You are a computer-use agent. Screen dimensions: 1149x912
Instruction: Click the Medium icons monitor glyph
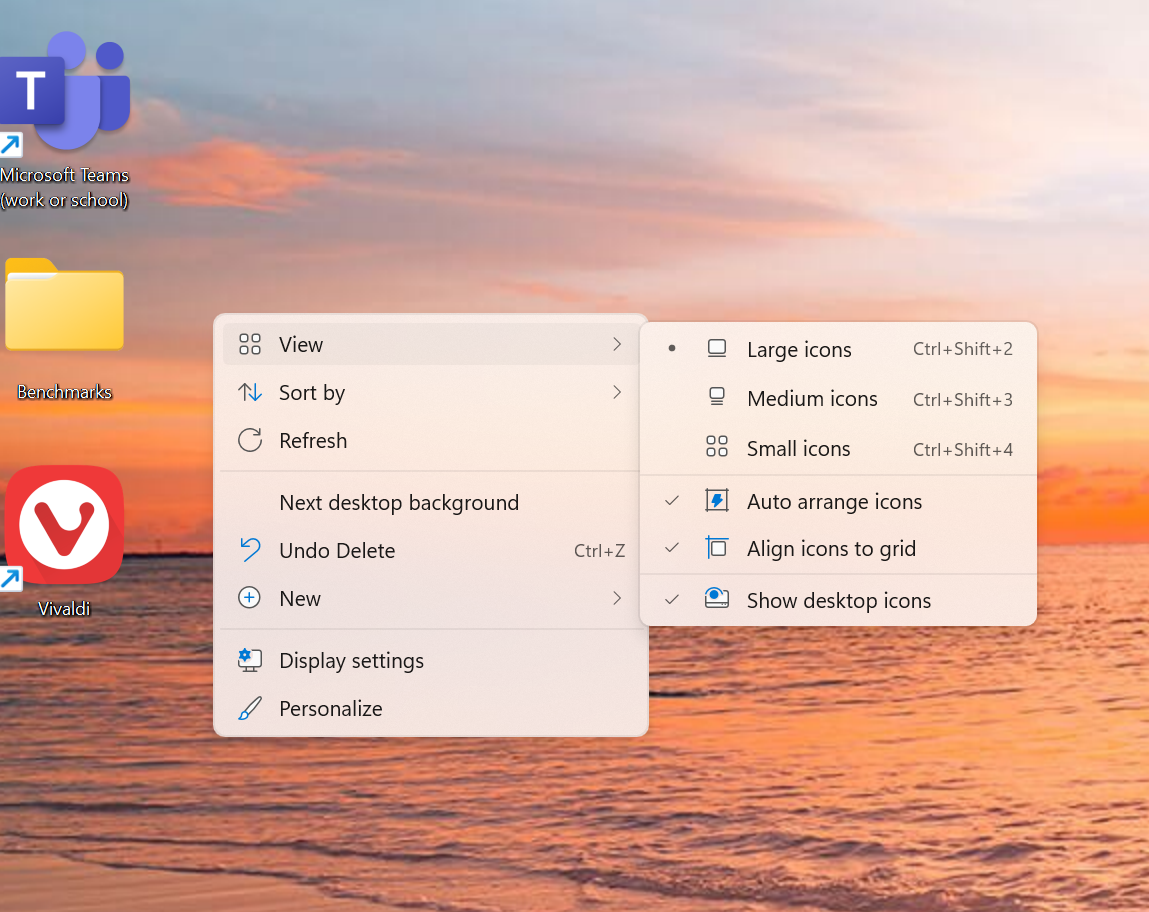coord(717,397)
